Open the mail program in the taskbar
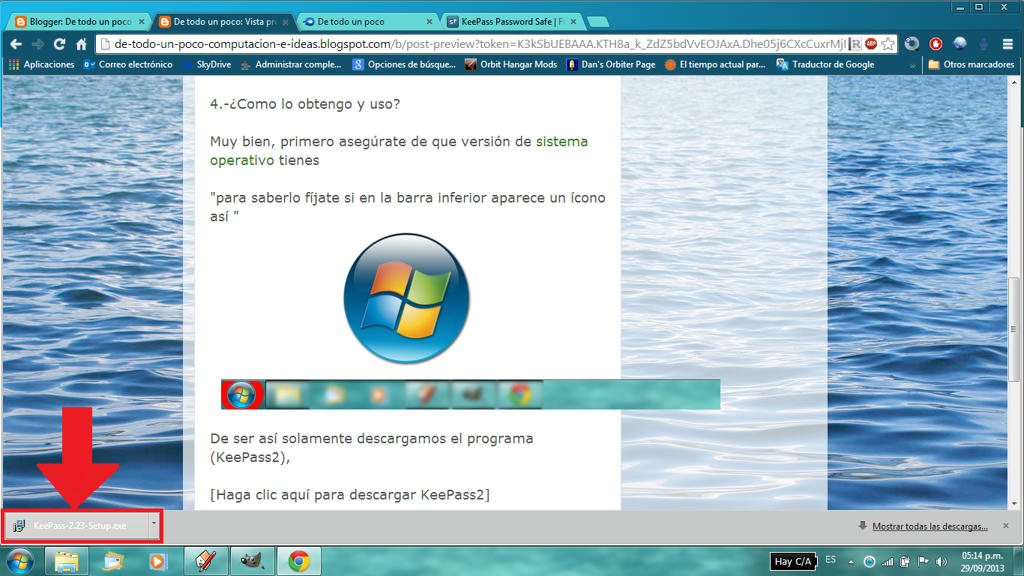The image size is (1024, 576). click(112, 561)
